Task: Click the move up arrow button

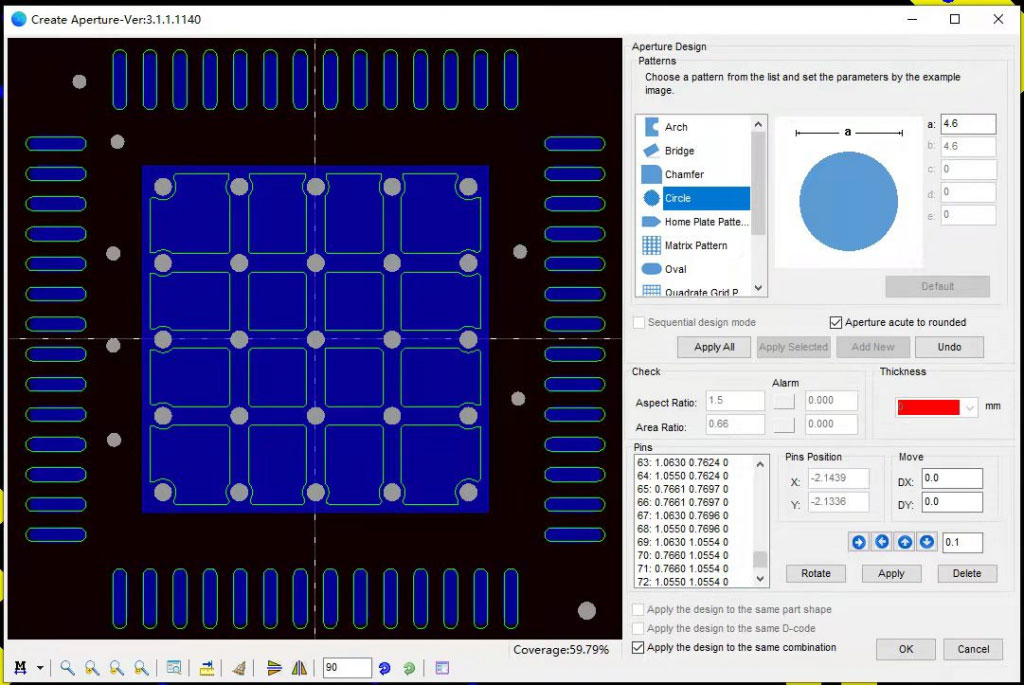Action: (904, 542)
